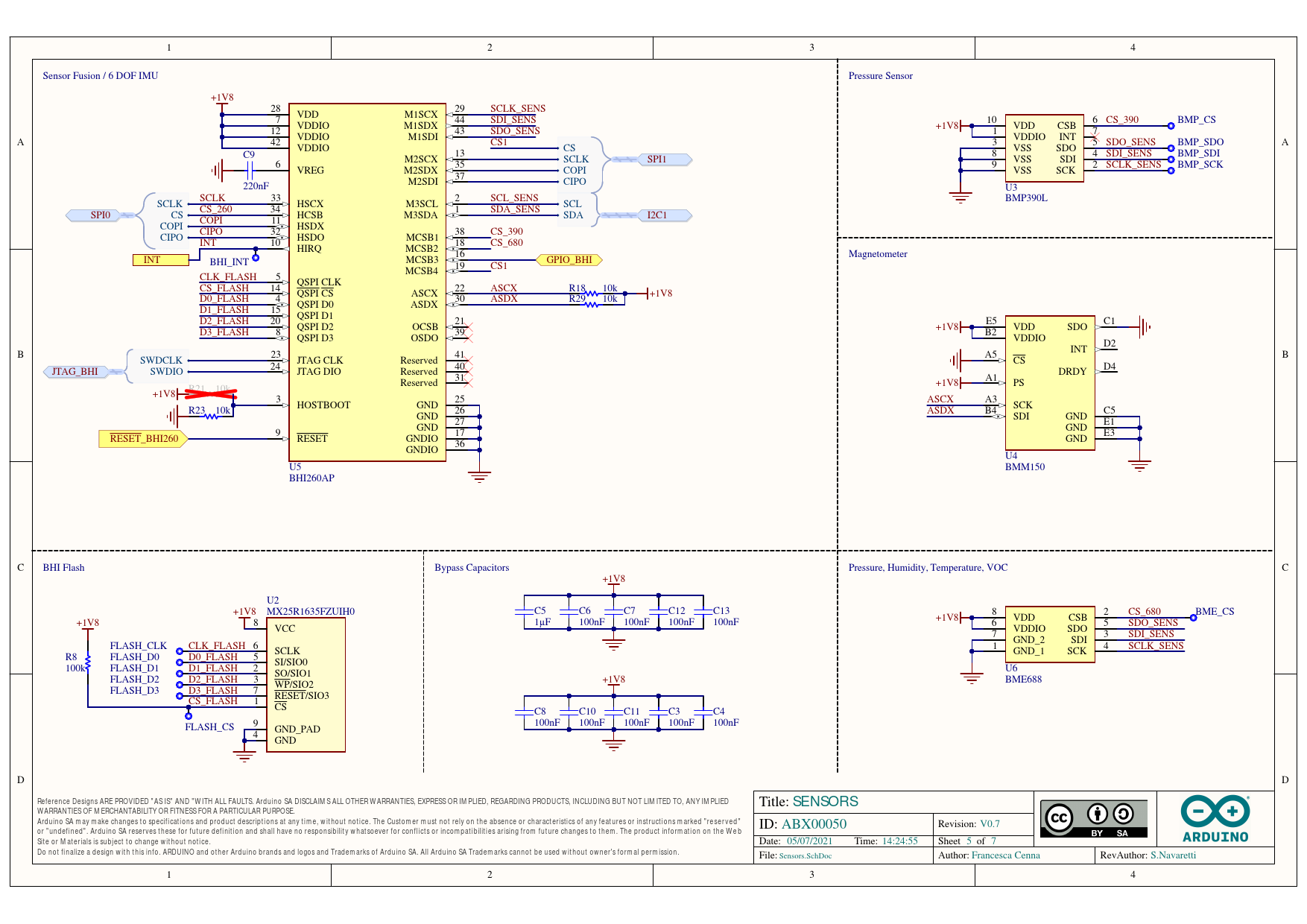Click the R8 100k resistor symbol
Viewport: 1307px width, 924px height.
[88, 662]
